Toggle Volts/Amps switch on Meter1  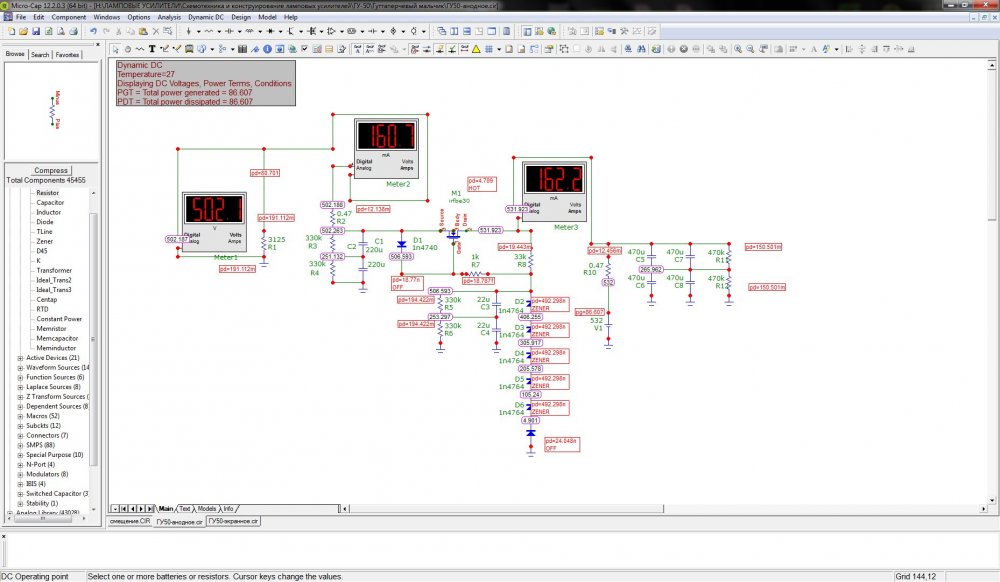[x=234, y=238]
